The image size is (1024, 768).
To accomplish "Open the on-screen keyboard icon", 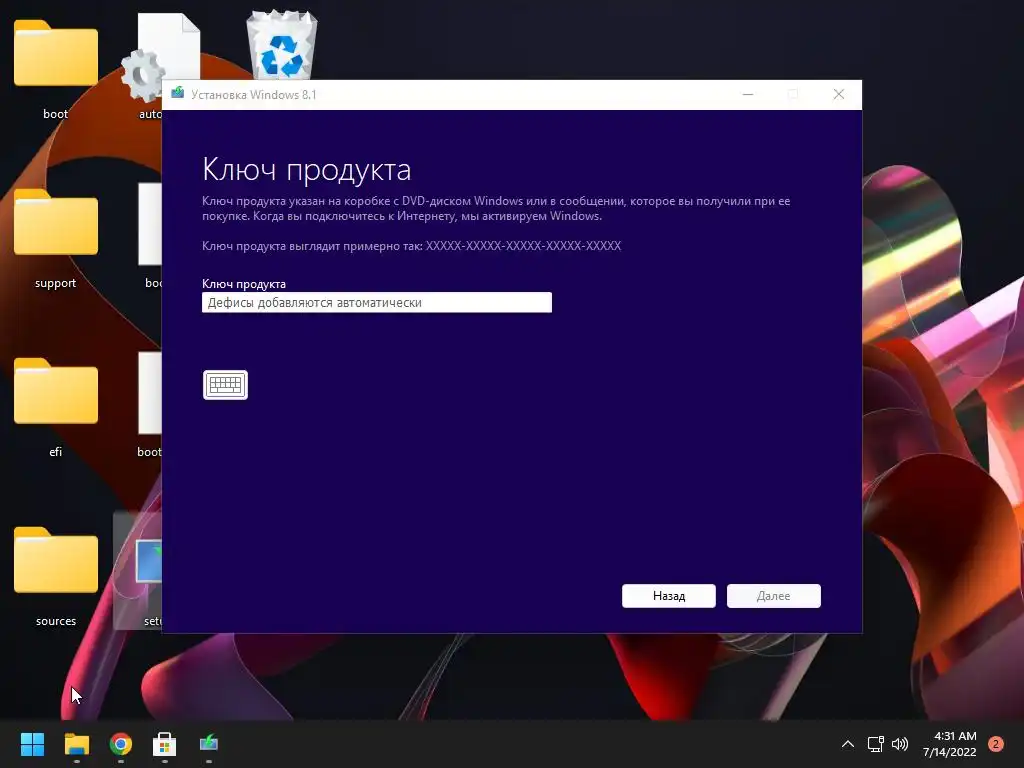I will tap(225, 385).
